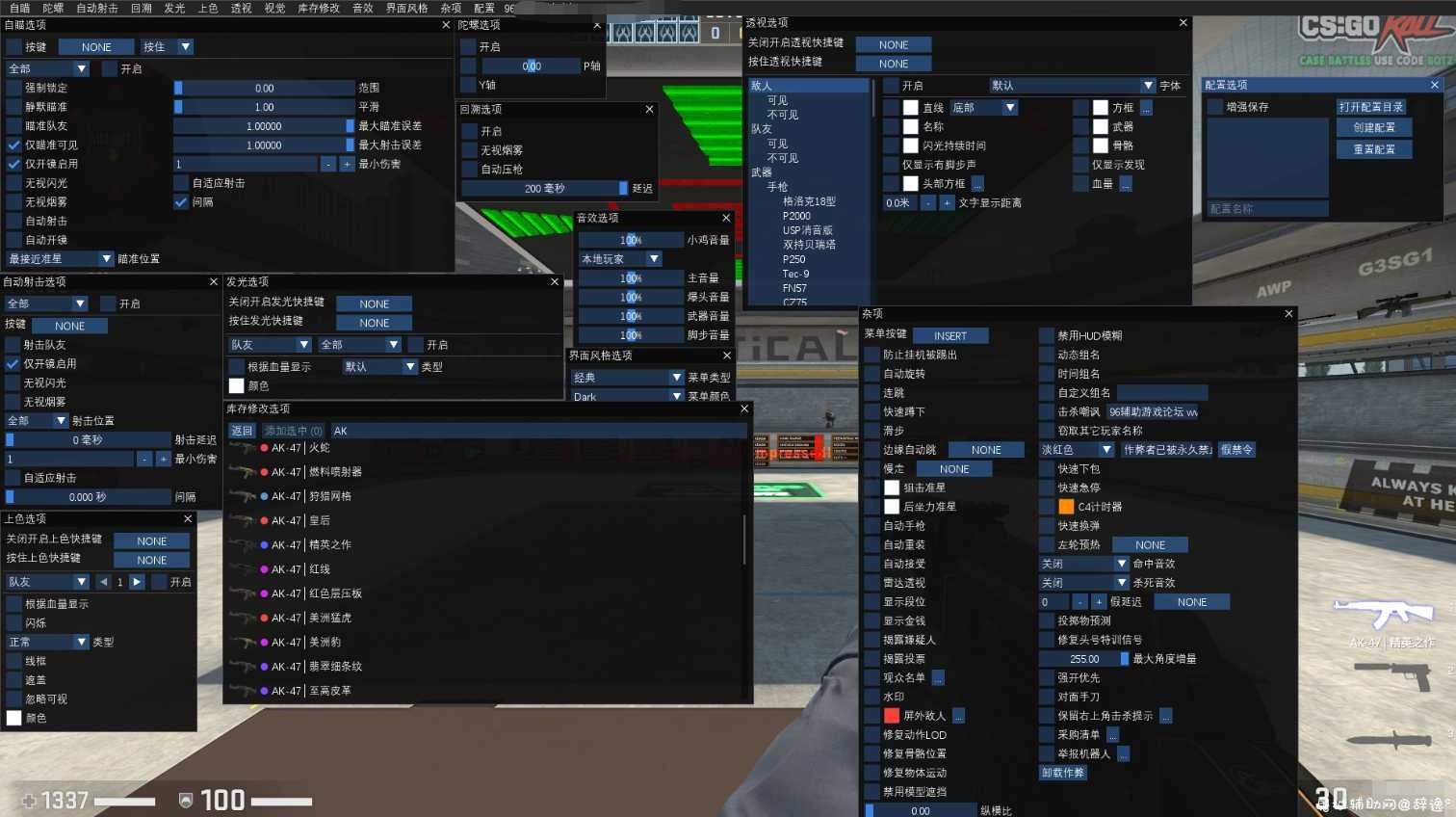This screenshot has height=817, width=1456.
Task: Select P250 in the 透视 weapon tree
Action: (793, 259)
